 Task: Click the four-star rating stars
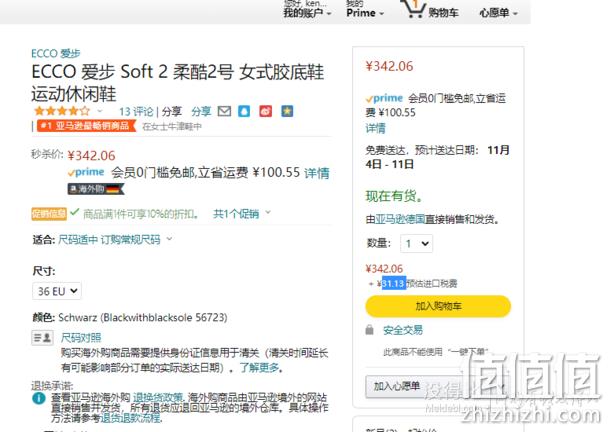[62, 111]
